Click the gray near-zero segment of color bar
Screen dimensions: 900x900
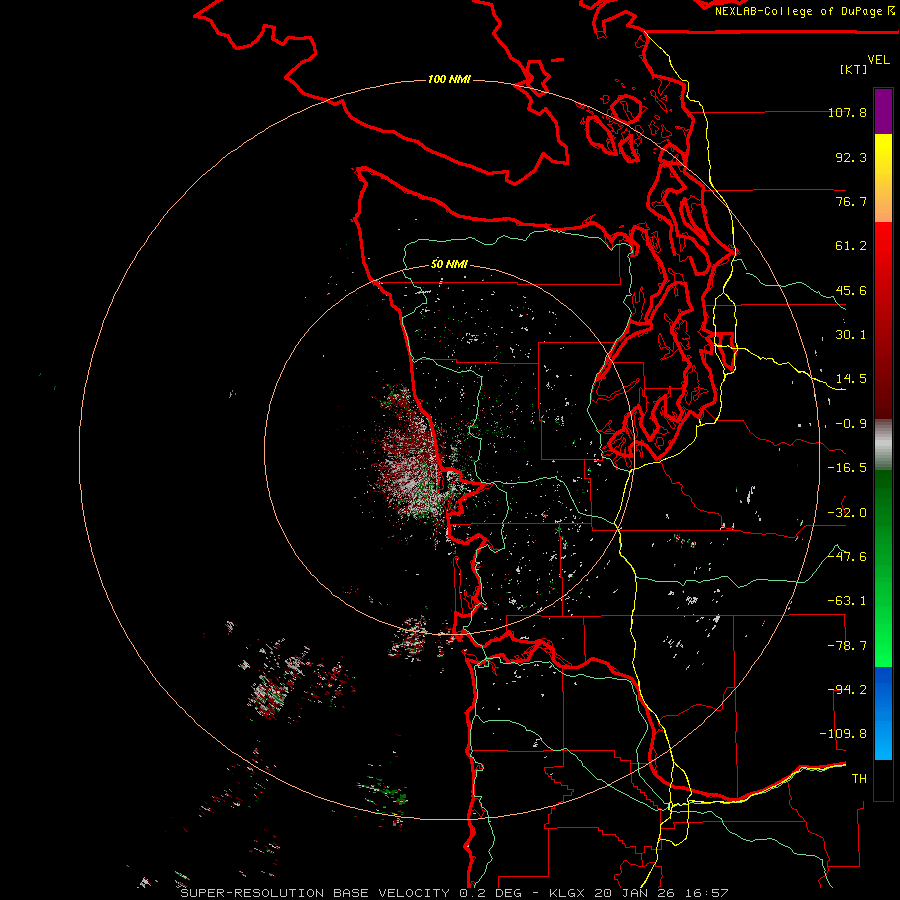point(883,445)
